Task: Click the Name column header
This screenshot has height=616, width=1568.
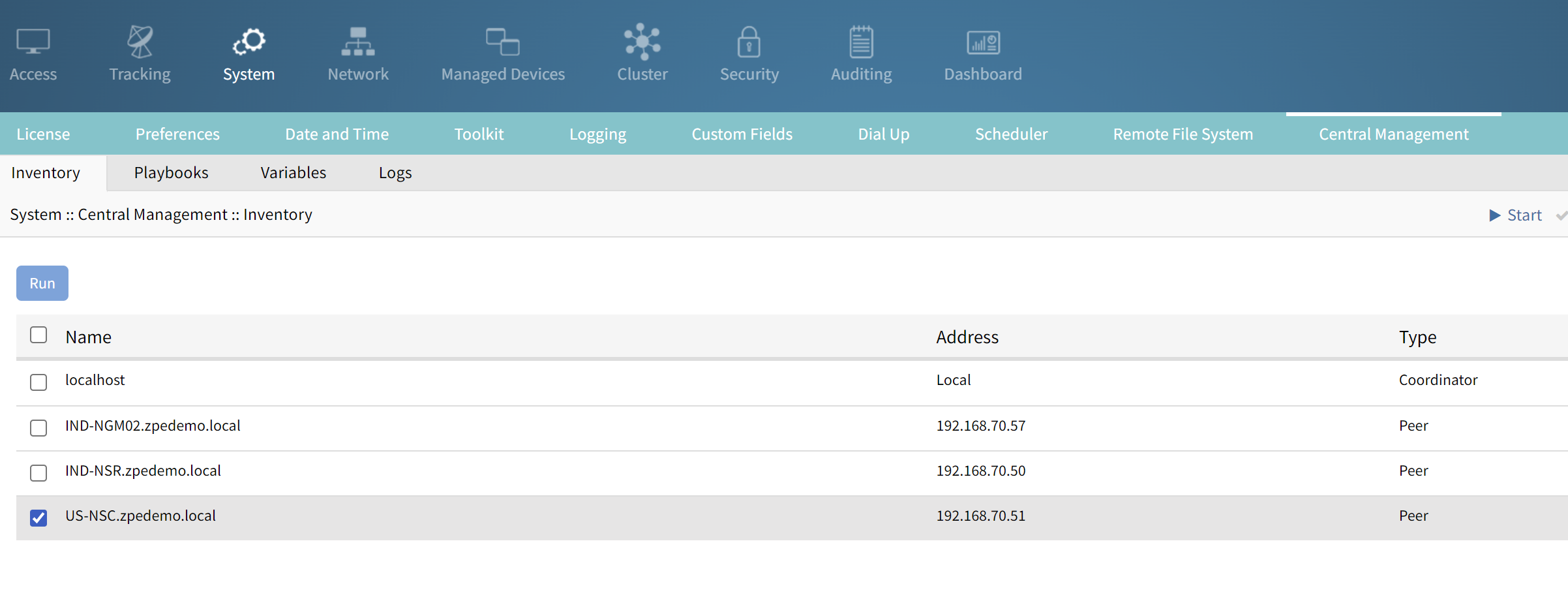Action: 89,337
